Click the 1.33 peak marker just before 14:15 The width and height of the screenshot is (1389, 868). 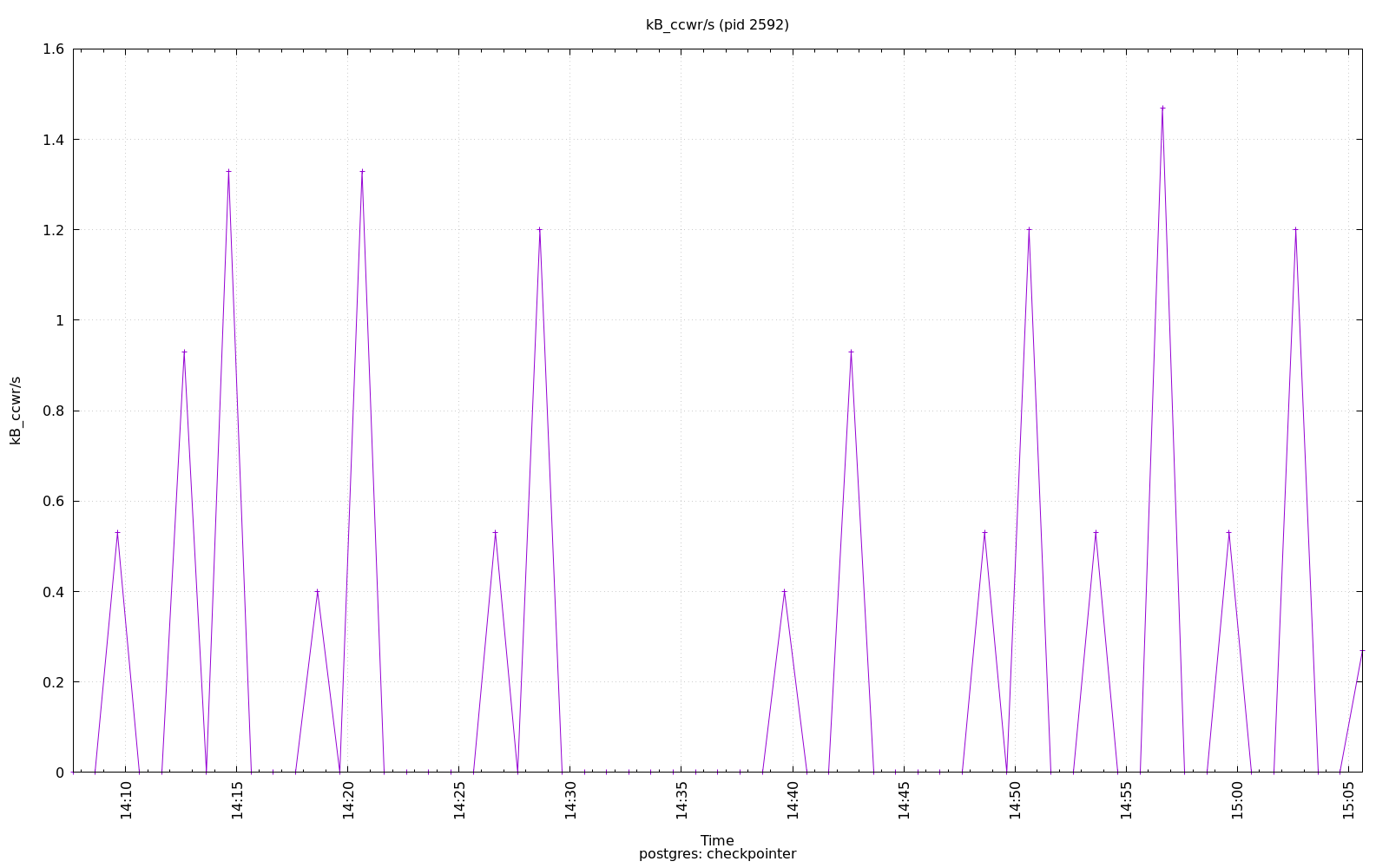[228, 171]
